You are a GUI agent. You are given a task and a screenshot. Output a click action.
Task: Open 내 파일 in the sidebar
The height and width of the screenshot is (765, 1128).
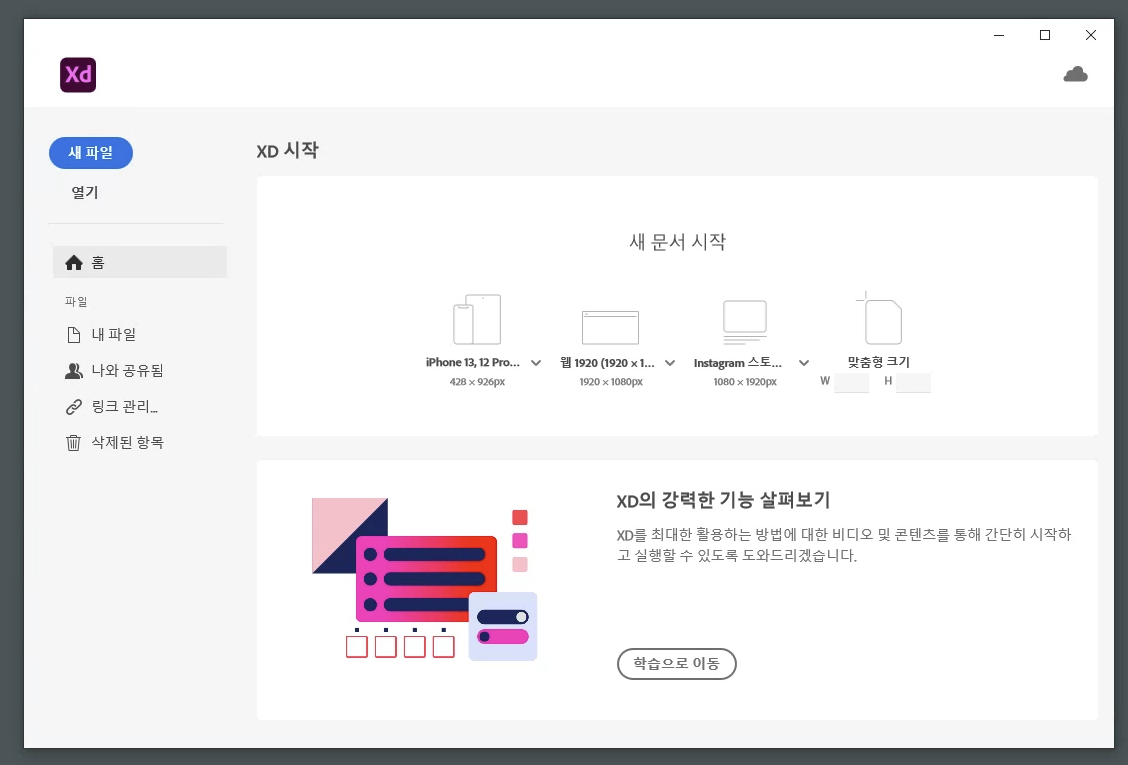(x=114, y=335)
